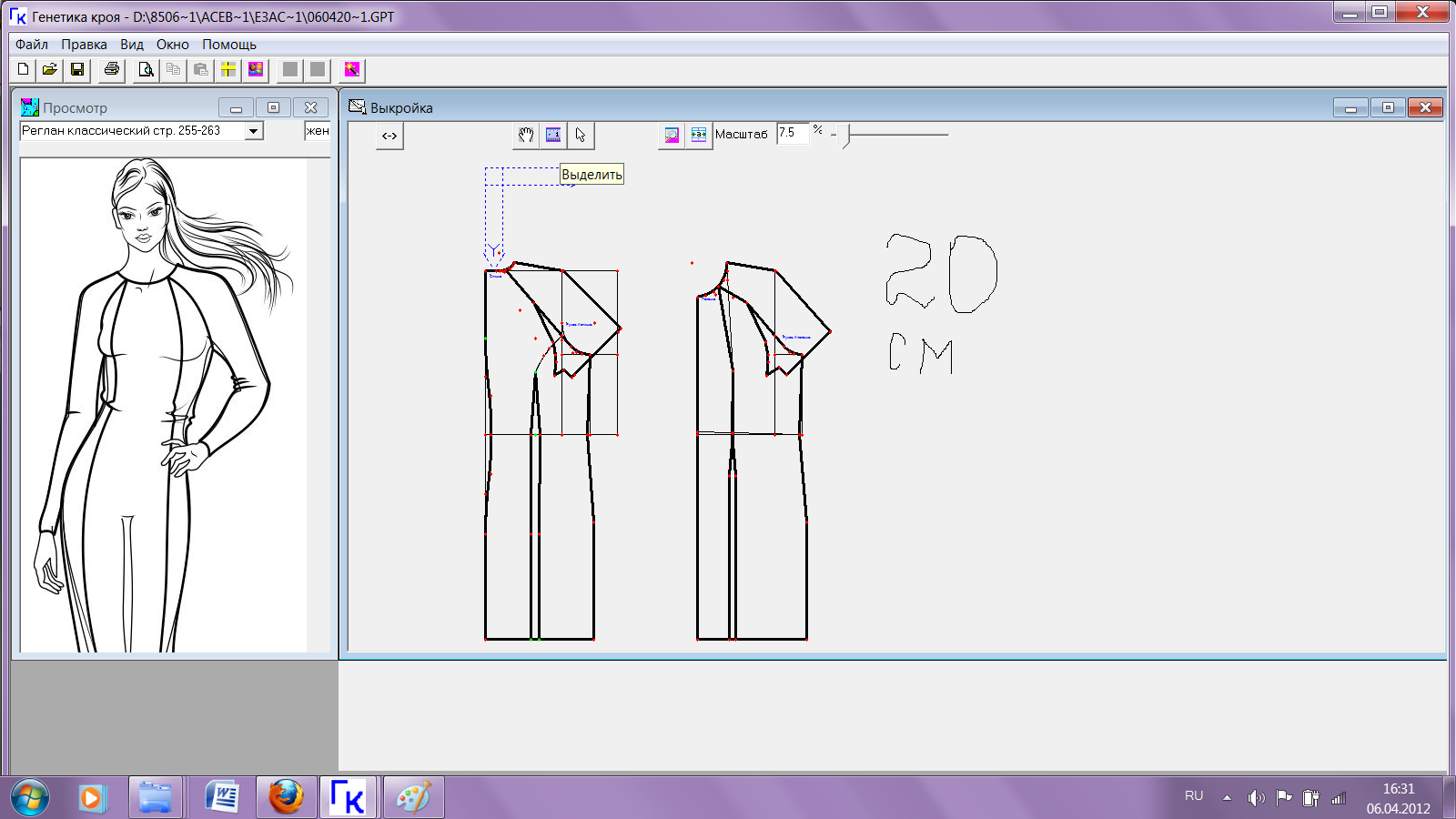Click the Масштаб percentage input field

792,133
